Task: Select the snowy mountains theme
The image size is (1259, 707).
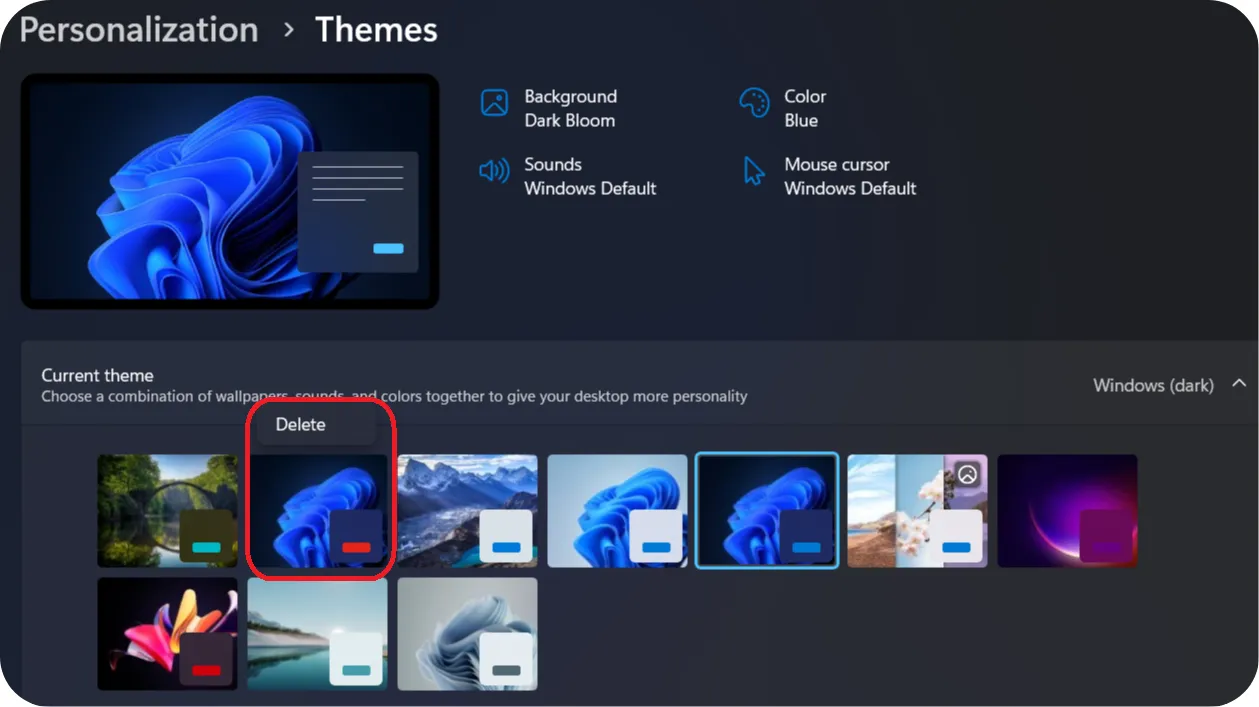Action: pos(468,511)
